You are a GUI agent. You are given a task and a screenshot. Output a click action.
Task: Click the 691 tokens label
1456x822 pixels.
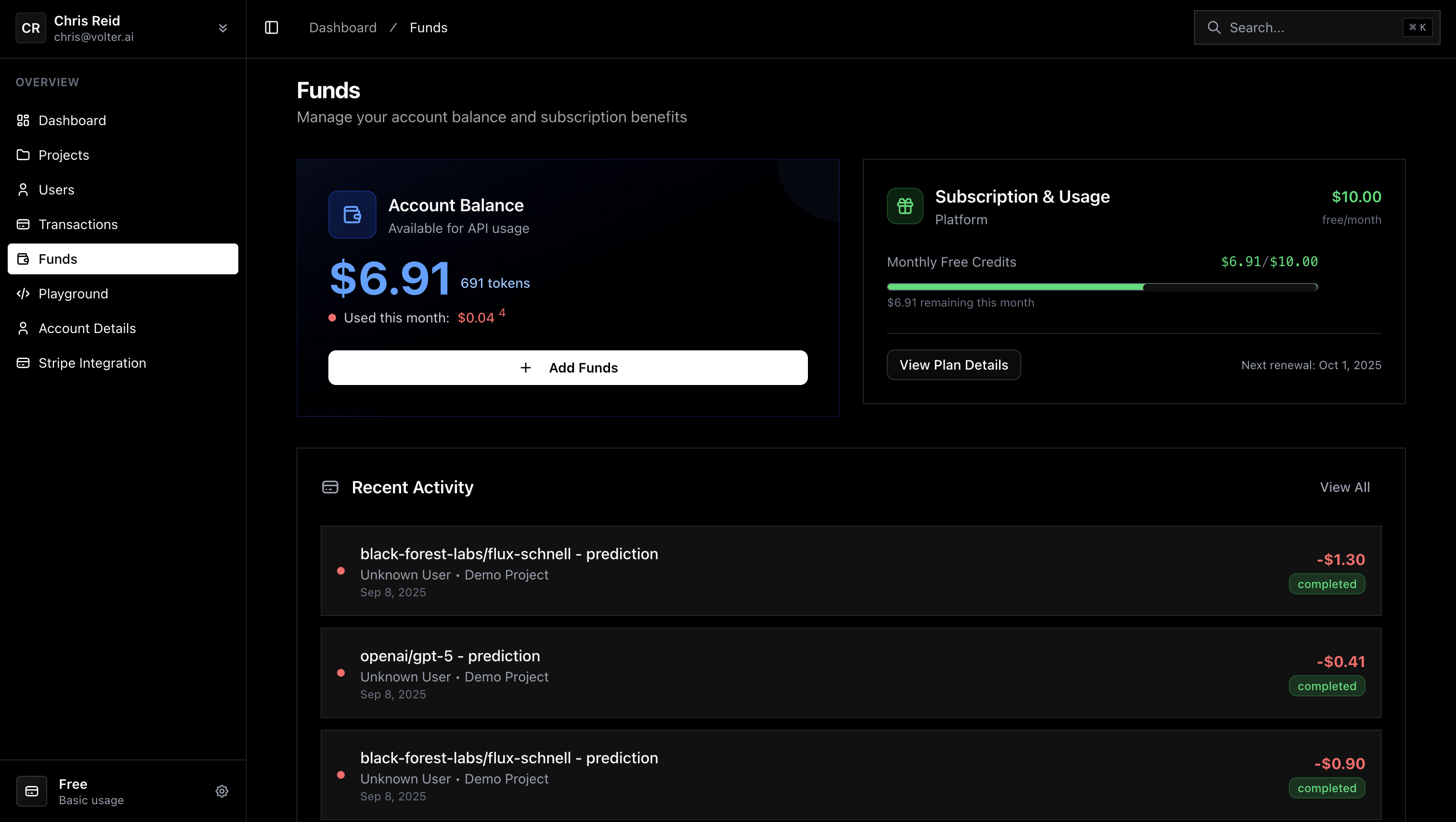point(495,283)
